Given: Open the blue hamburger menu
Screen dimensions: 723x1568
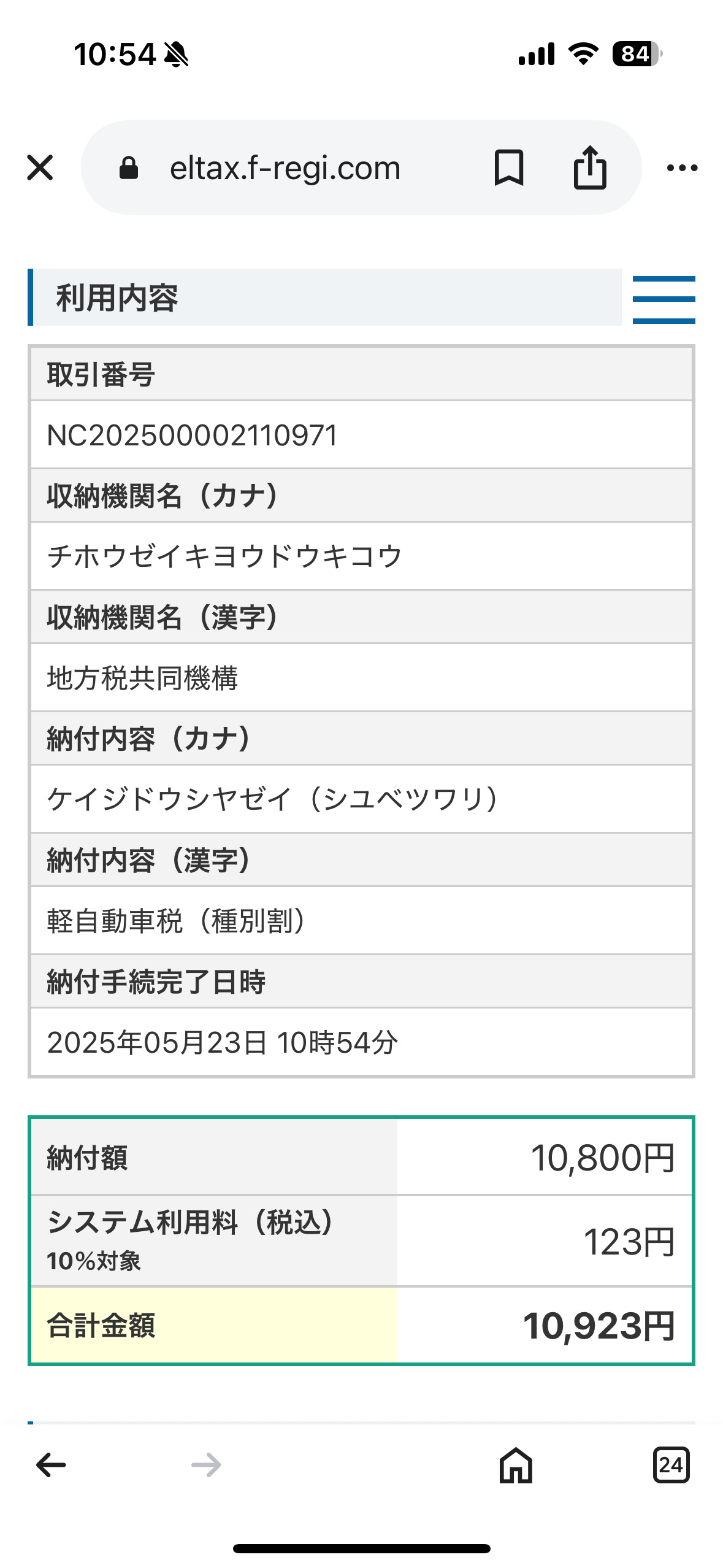Looking at the screenshot, I should point(664,299).
